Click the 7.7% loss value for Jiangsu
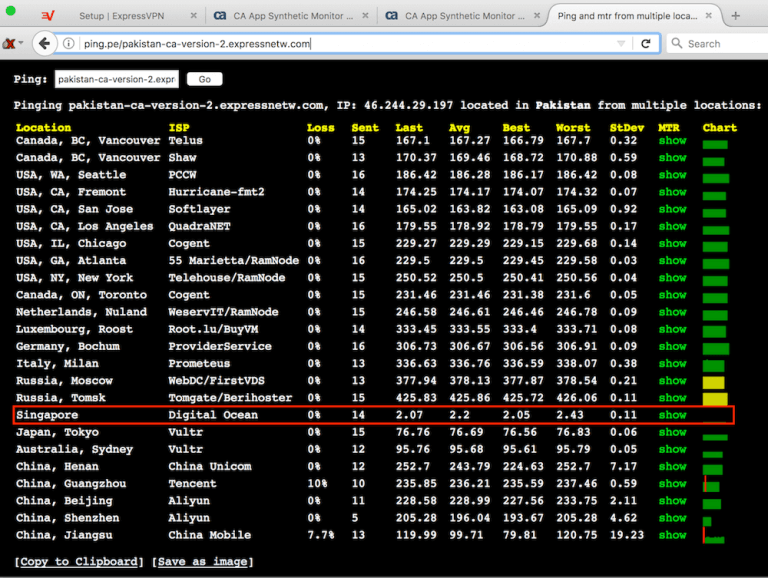Screen dimensions: 768x578 pos(320,535)
